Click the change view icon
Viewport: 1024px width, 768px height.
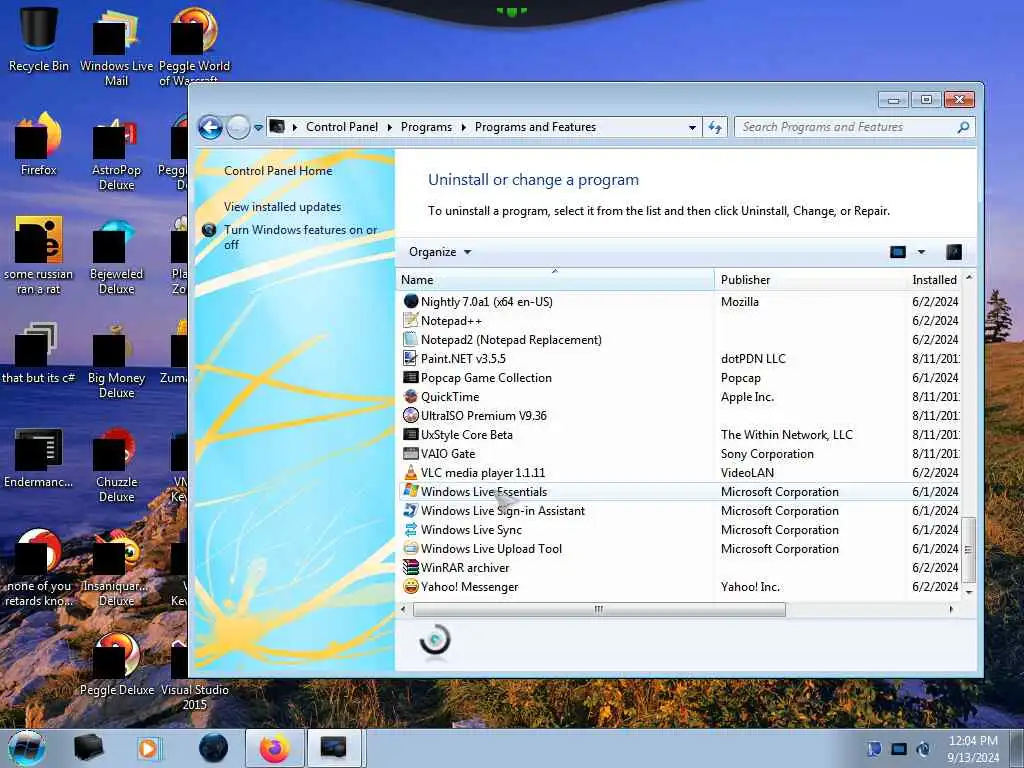tap(898, 252)
